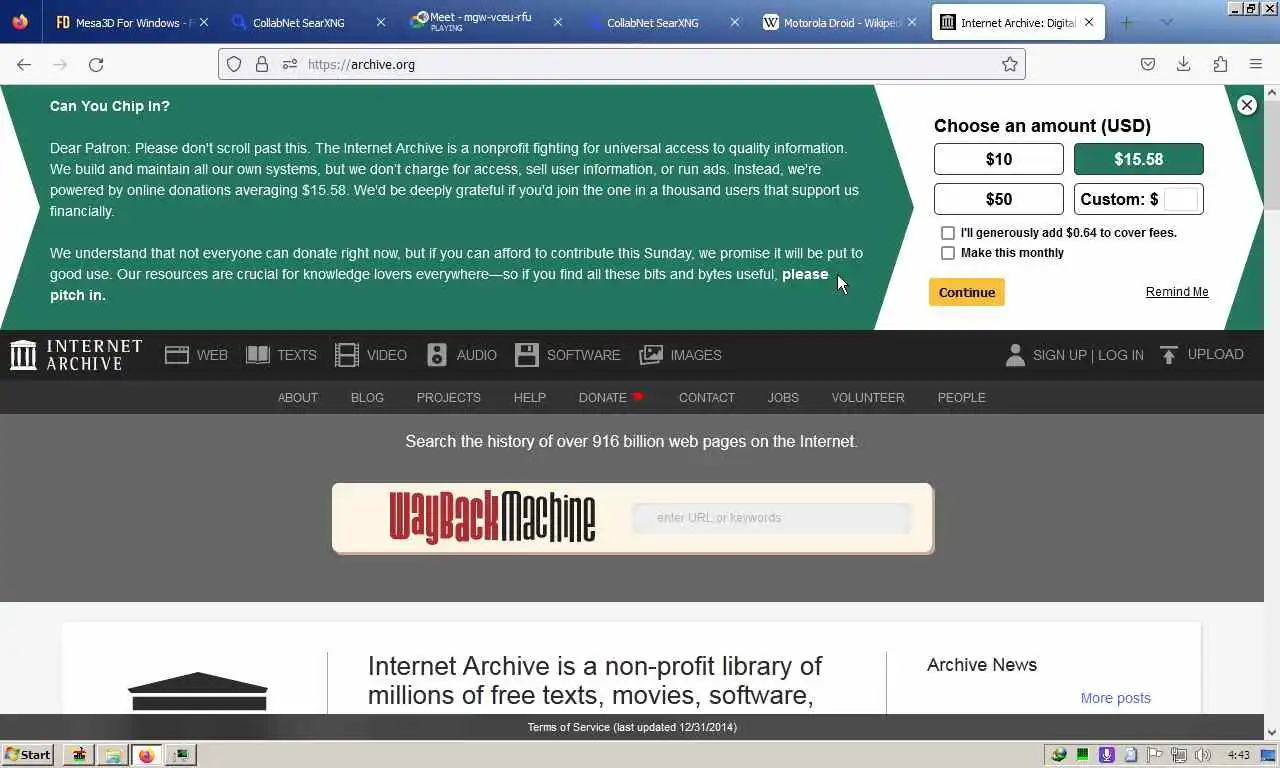The width and height of the screenshot is (1280, 768).
Task: Open a new tab with the plus button
Action: (1126, 22)
